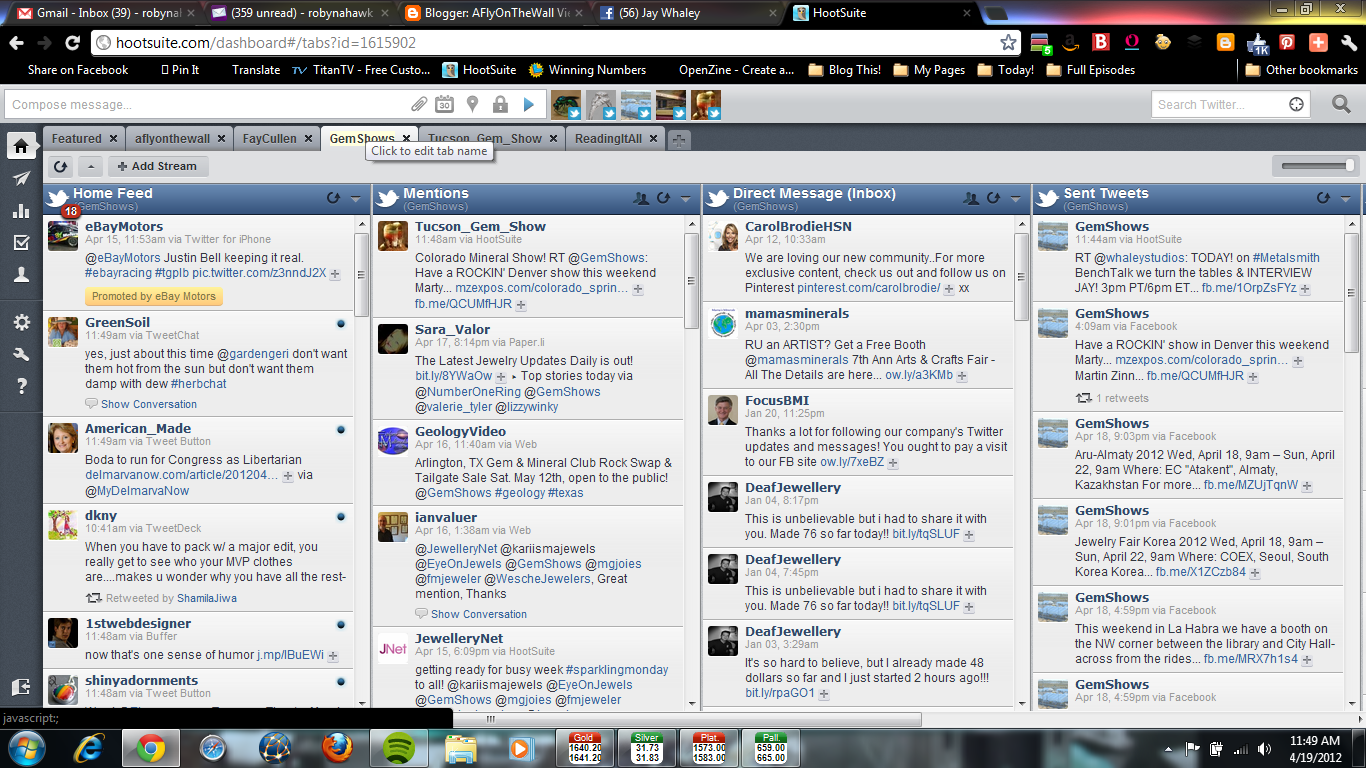Switch to the FayCullen tab
Screen dimensions: 1366x768
pos(270,139)
